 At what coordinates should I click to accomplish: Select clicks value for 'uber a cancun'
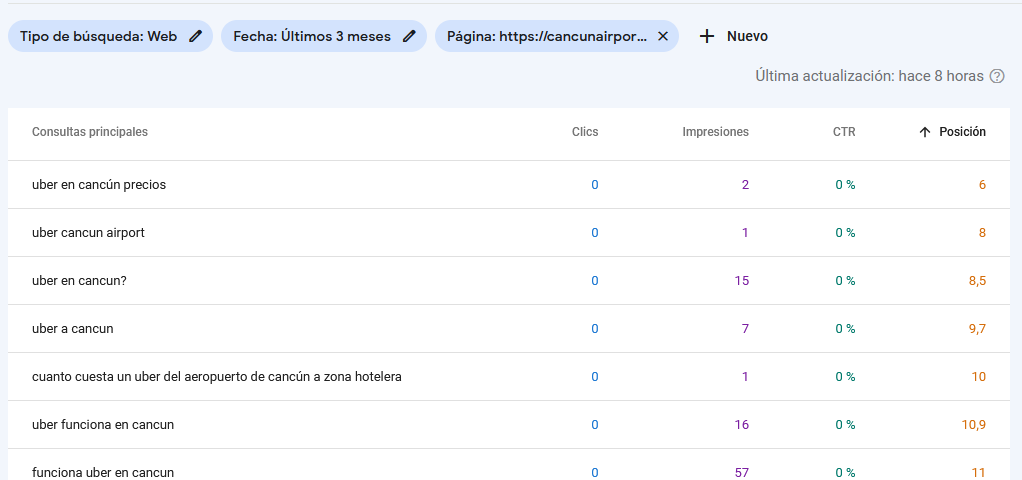tap(594, 329)
